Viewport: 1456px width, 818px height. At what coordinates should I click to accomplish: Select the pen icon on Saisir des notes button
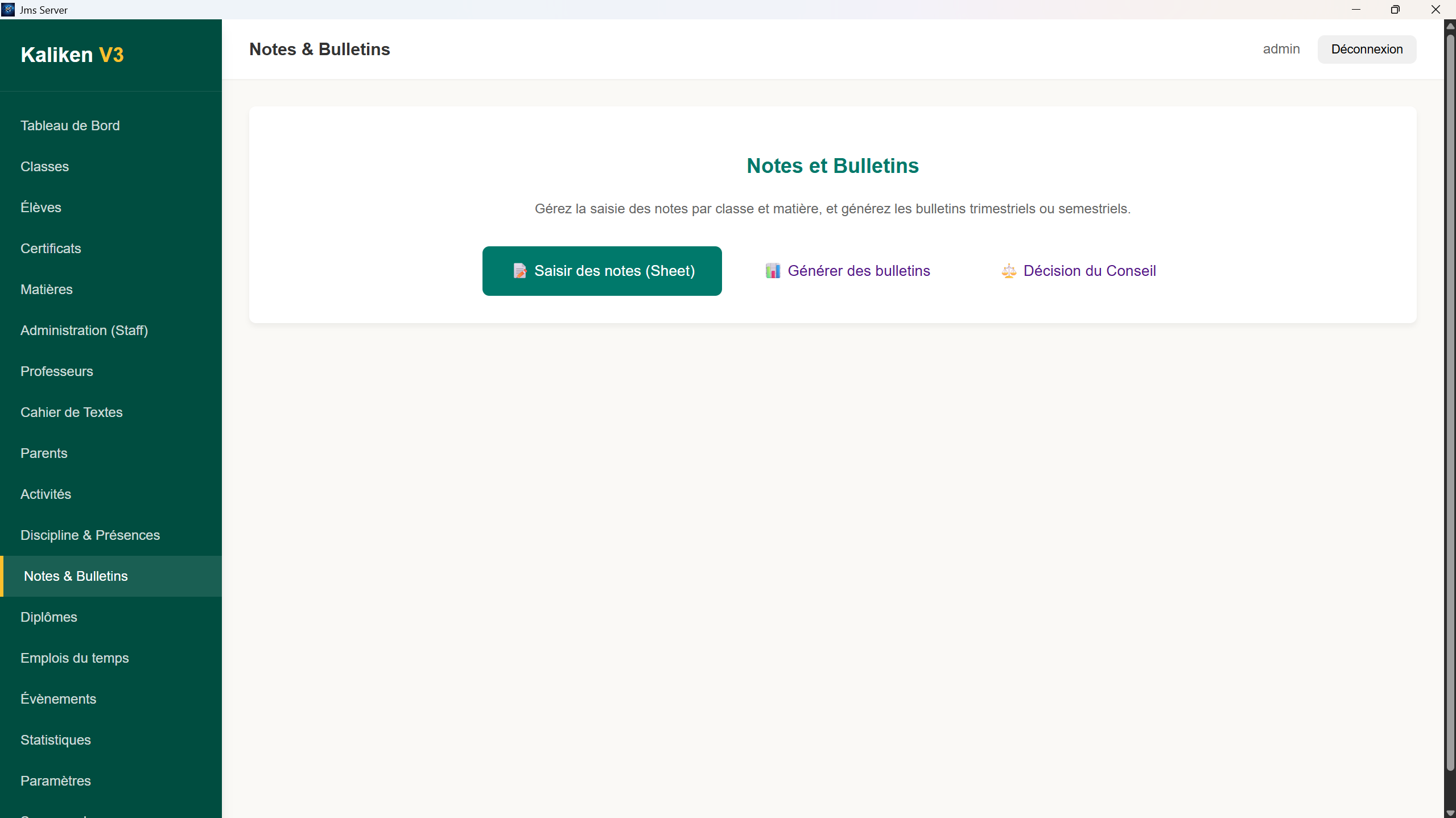tap(519, 271)
